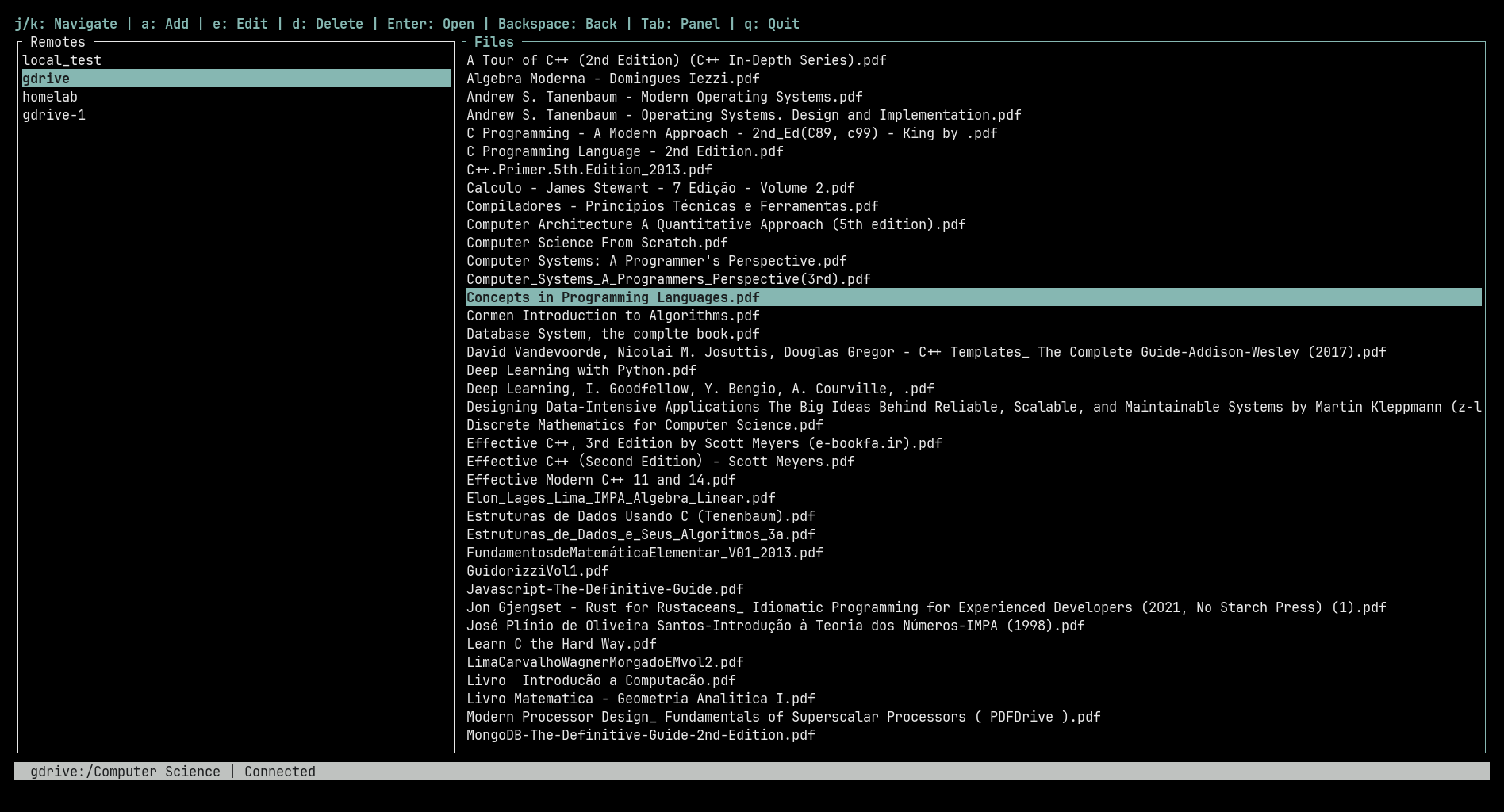
Task: Select 'Designing Data-Intensive Applications' file
Action: click(974, 407)
